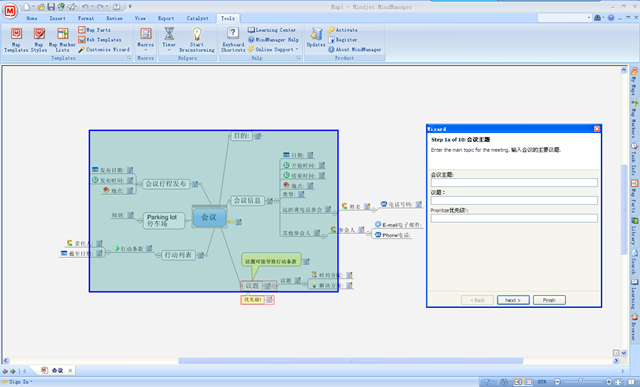640x387 pixels.
Task: Click the Activate key icon
Action: coord(331,30)
